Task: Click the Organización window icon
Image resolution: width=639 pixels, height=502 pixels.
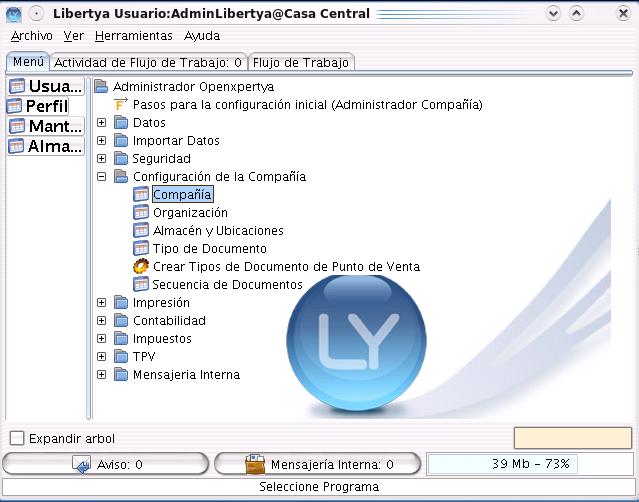Action: click(x=141, y=213)
